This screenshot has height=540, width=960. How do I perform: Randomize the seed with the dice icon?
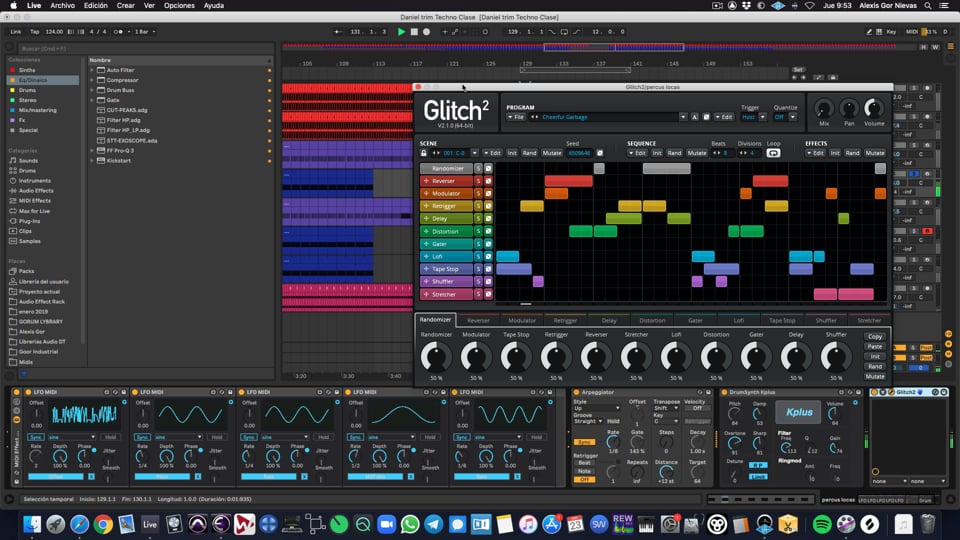pos(600,153)
